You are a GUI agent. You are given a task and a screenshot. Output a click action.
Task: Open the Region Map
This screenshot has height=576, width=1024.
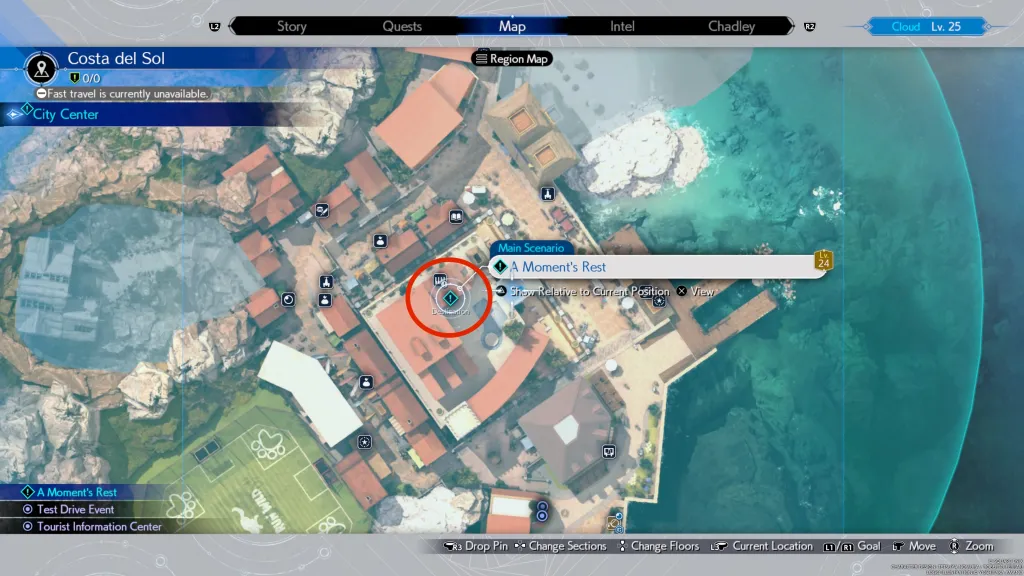(x=513, y=59)
